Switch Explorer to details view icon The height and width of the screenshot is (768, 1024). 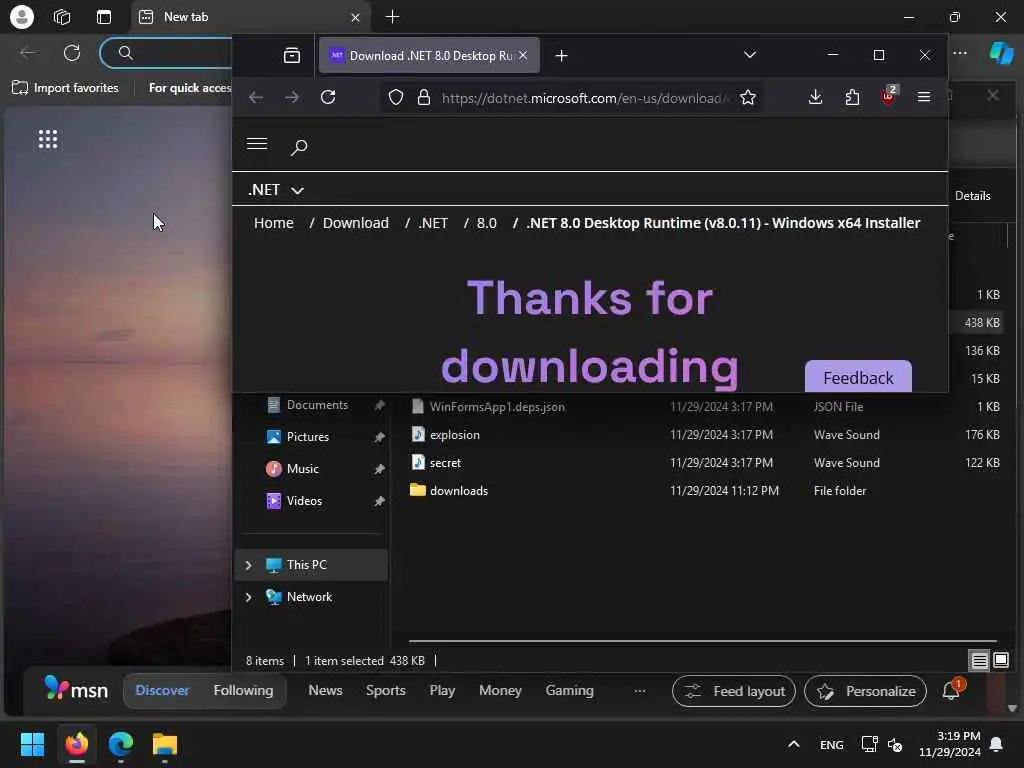pos(979,661)
